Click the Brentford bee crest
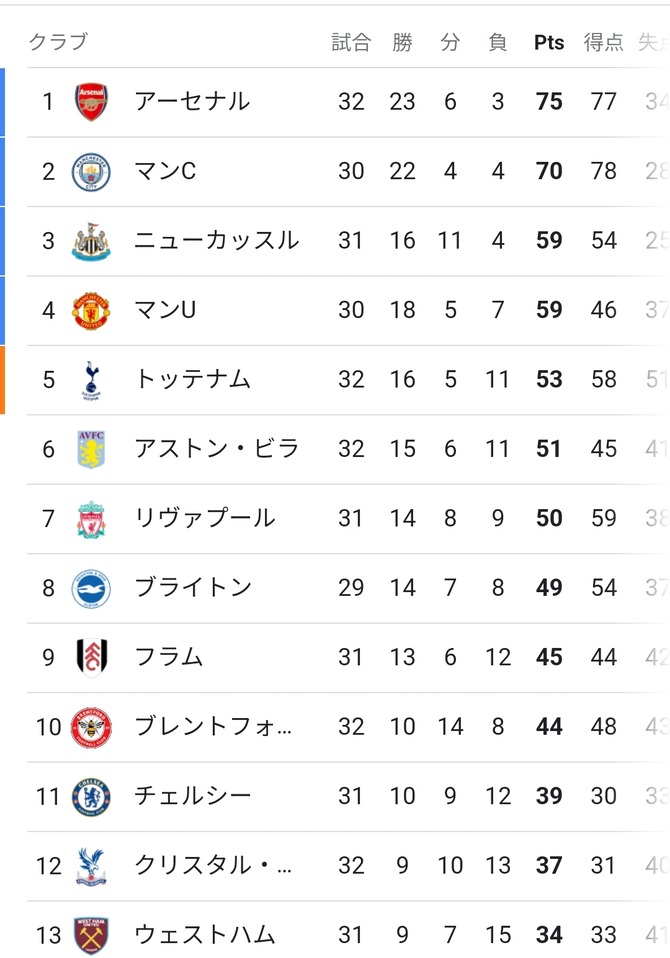 91,727
